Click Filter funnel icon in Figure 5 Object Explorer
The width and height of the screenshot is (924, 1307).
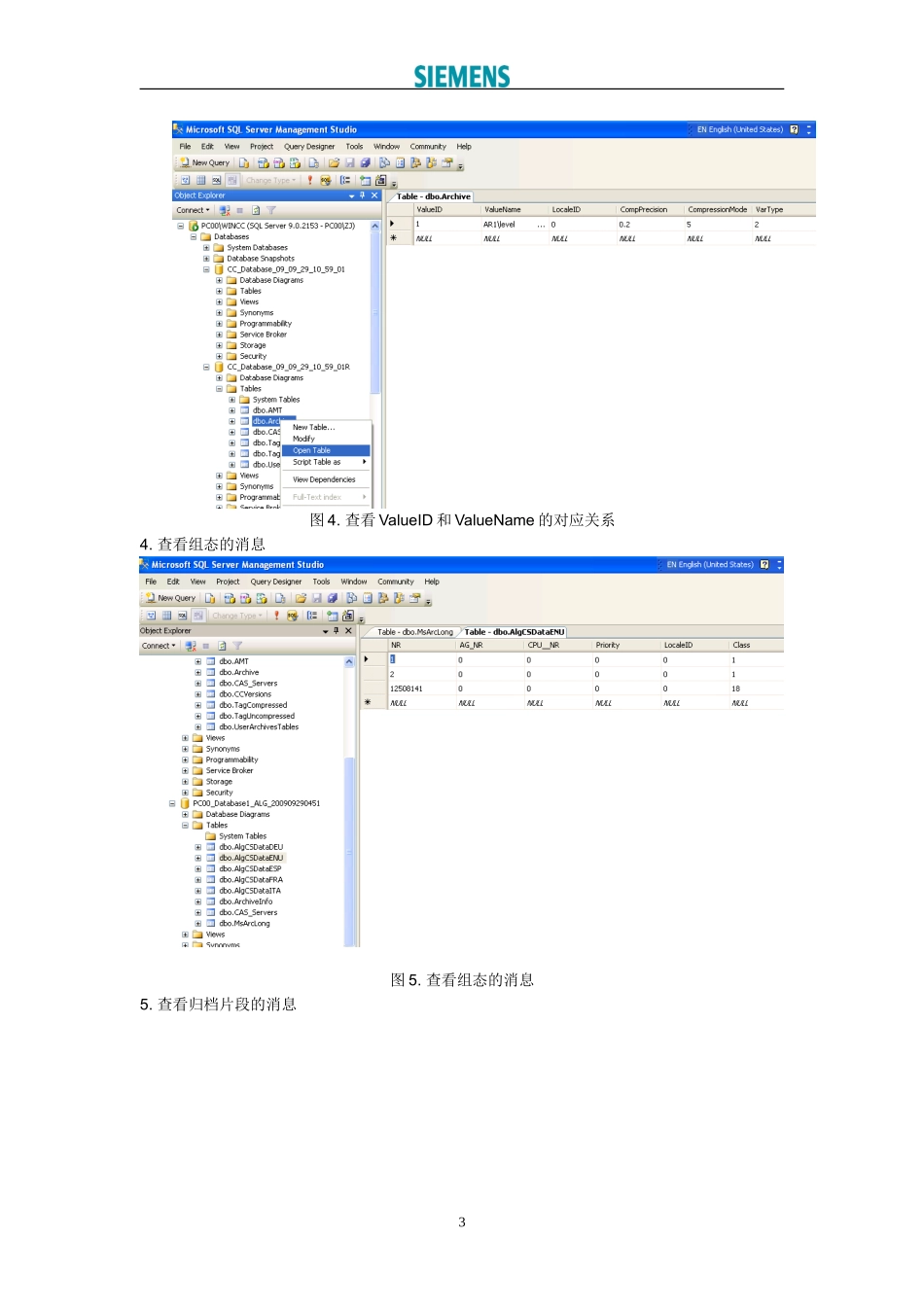click(x=237, y=646)
